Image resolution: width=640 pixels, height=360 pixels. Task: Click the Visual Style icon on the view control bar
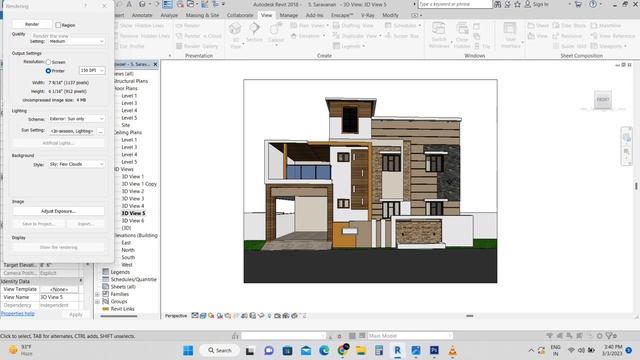(203, 316)
